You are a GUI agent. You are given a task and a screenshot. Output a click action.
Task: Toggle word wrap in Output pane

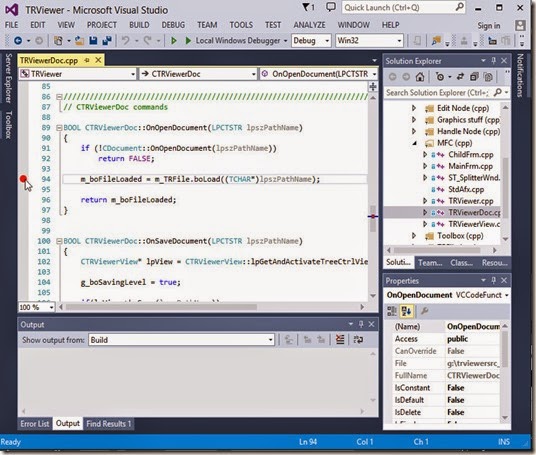click(358, 340)
